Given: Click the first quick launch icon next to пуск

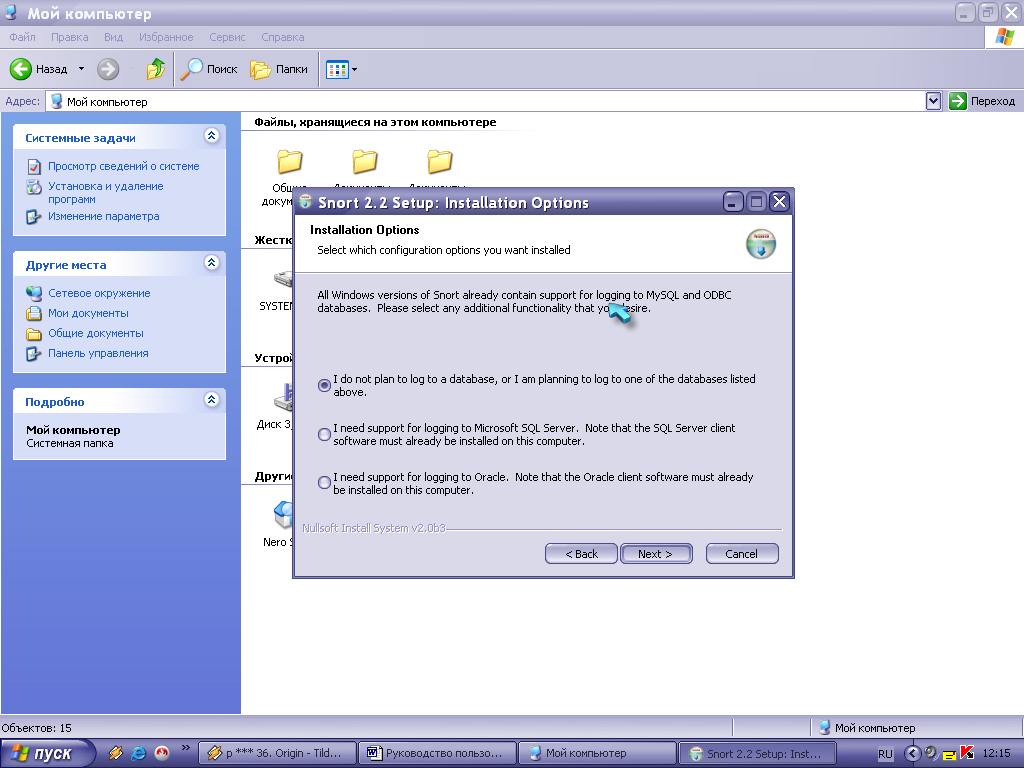Looking at the screenshot, I should coord(116,754).
